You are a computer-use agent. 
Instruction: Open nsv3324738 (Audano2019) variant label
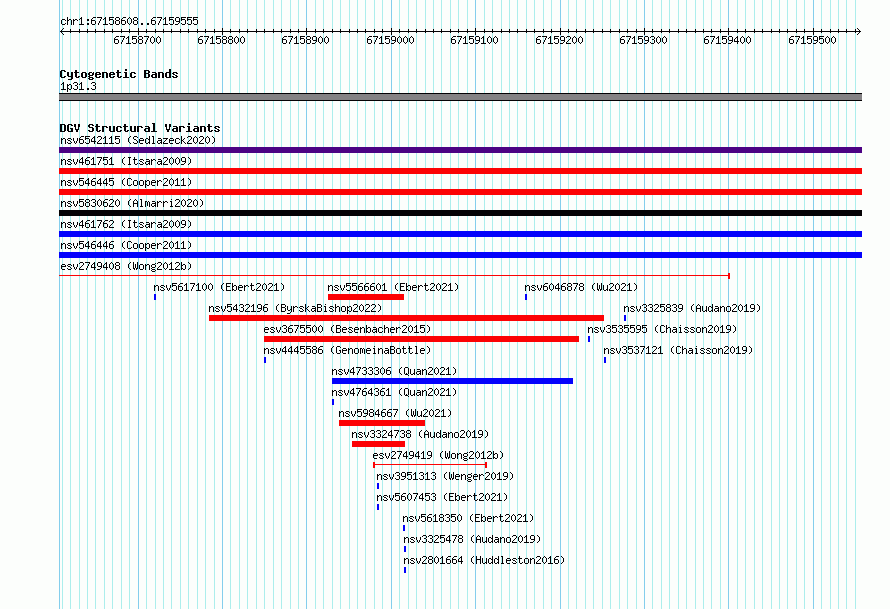(420, 434)
